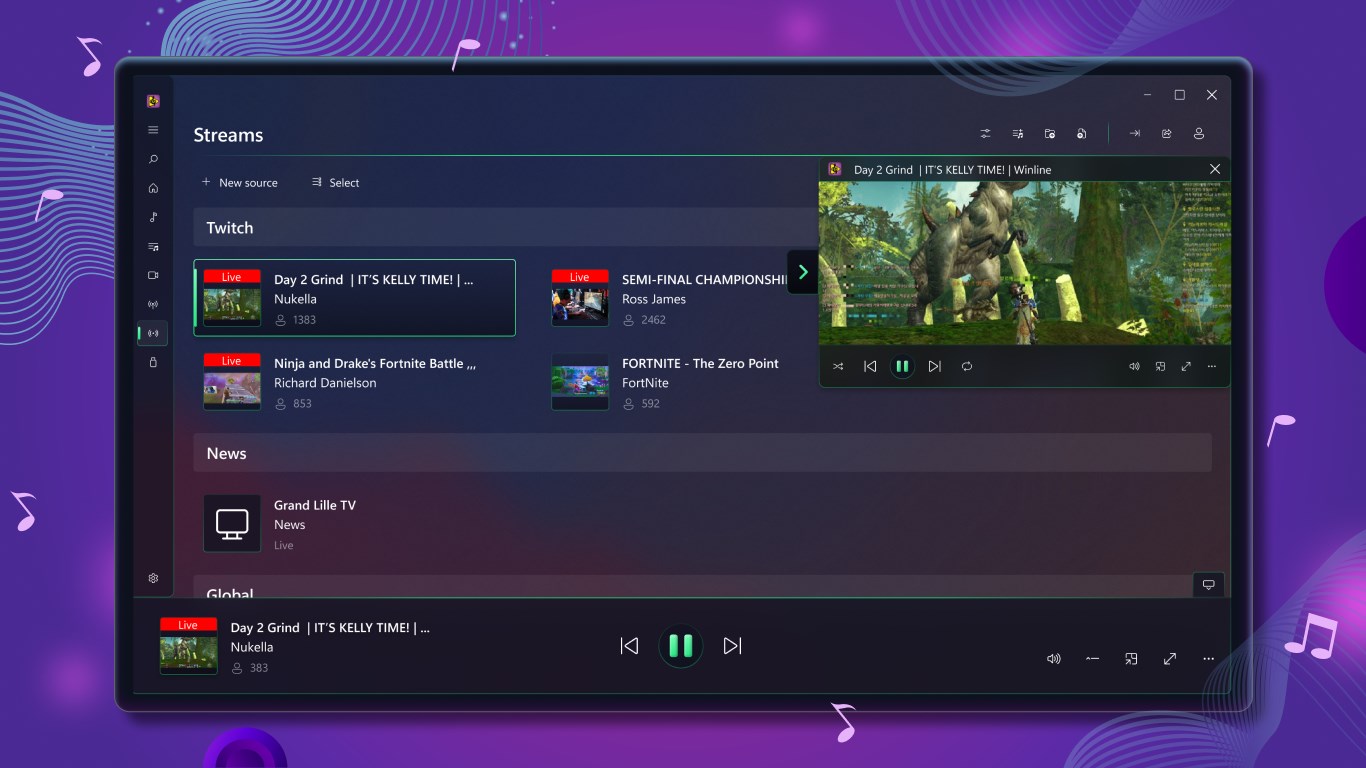1366x768 pixels.
Task: Open playlists from the sidebar
Action: [153, 246]
